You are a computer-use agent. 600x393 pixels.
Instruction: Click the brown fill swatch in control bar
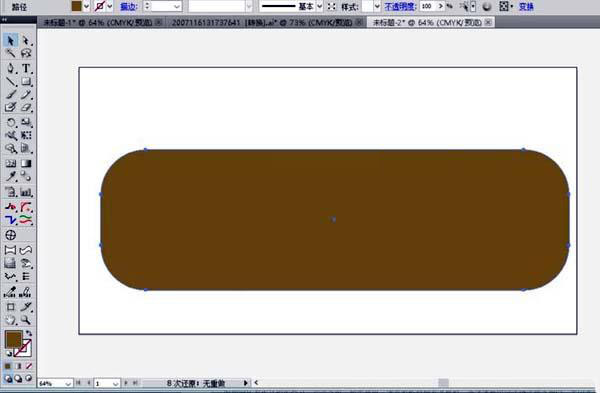(x=77, y=6)
